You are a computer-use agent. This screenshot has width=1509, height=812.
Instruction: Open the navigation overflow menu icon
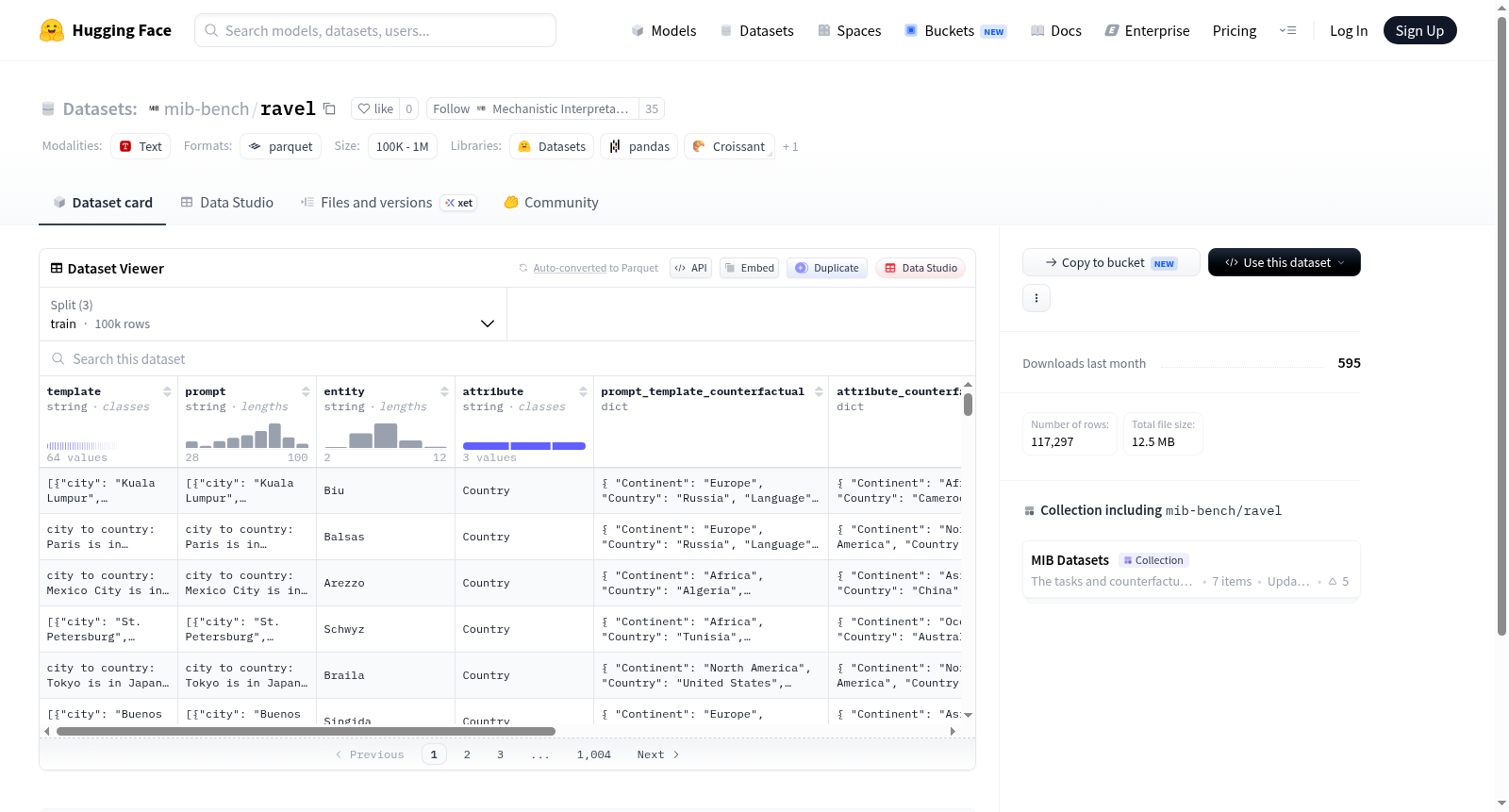pyautogui.click(x=1287, y=30)
